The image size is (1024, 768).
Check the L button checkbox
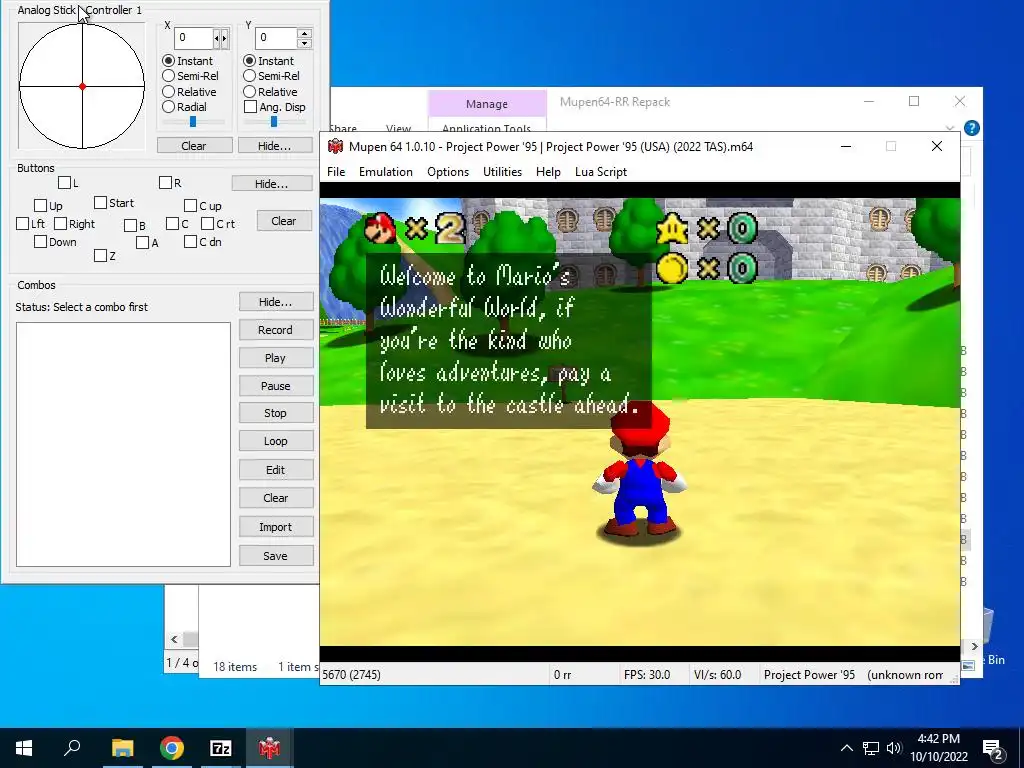click(65, 183)
